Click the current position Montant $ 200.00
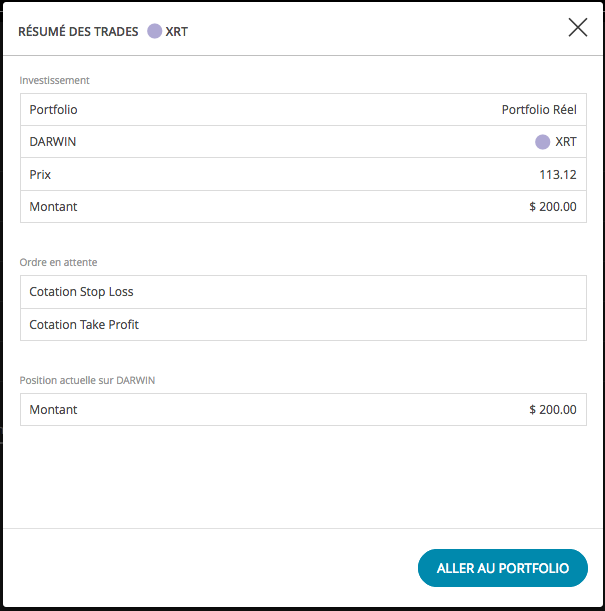This screenshot has height=611, width=605. click(552, 410)
